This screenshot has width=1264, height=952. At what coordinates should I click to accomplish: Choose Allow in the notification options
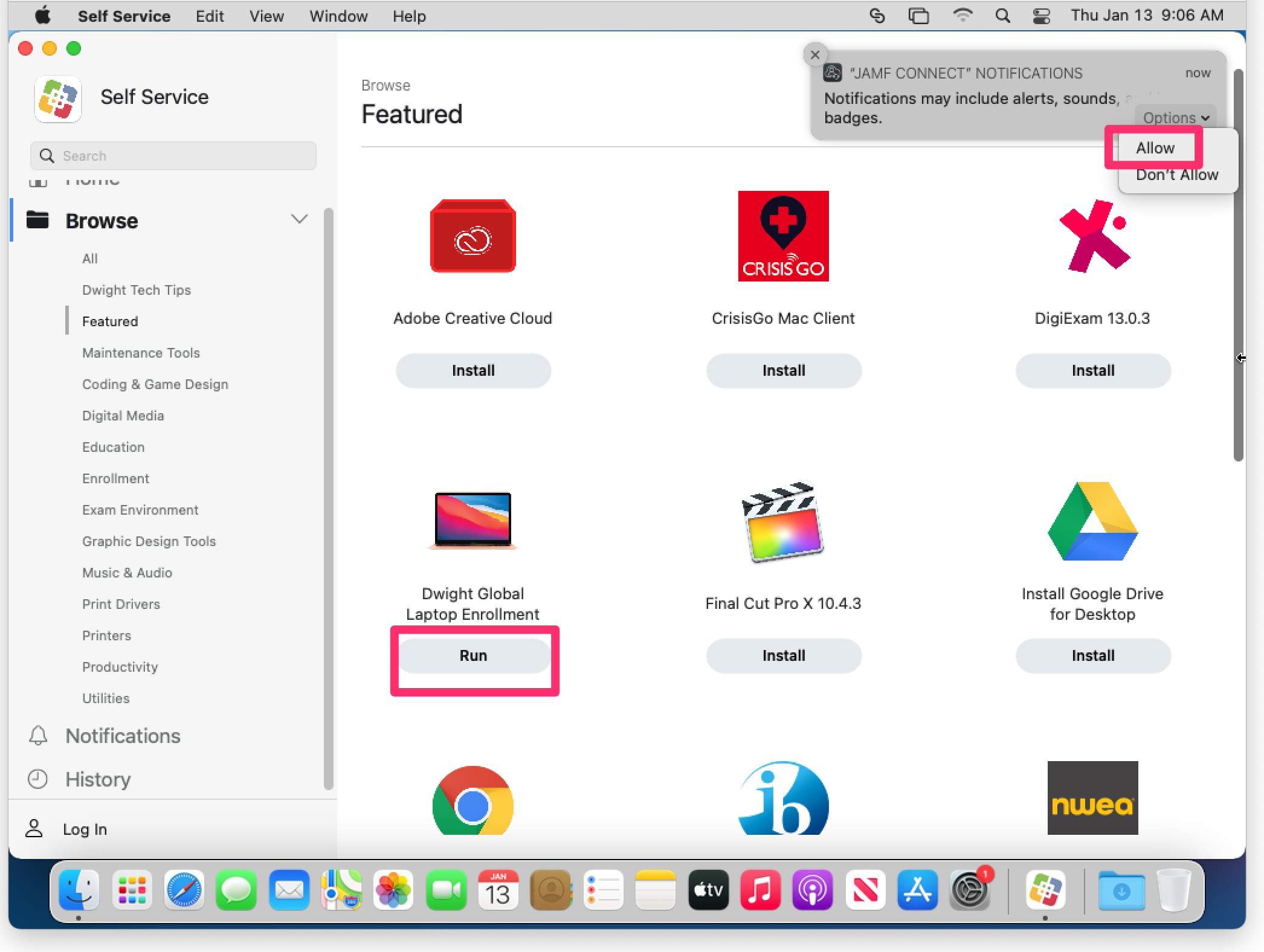tap(1155, 148)
